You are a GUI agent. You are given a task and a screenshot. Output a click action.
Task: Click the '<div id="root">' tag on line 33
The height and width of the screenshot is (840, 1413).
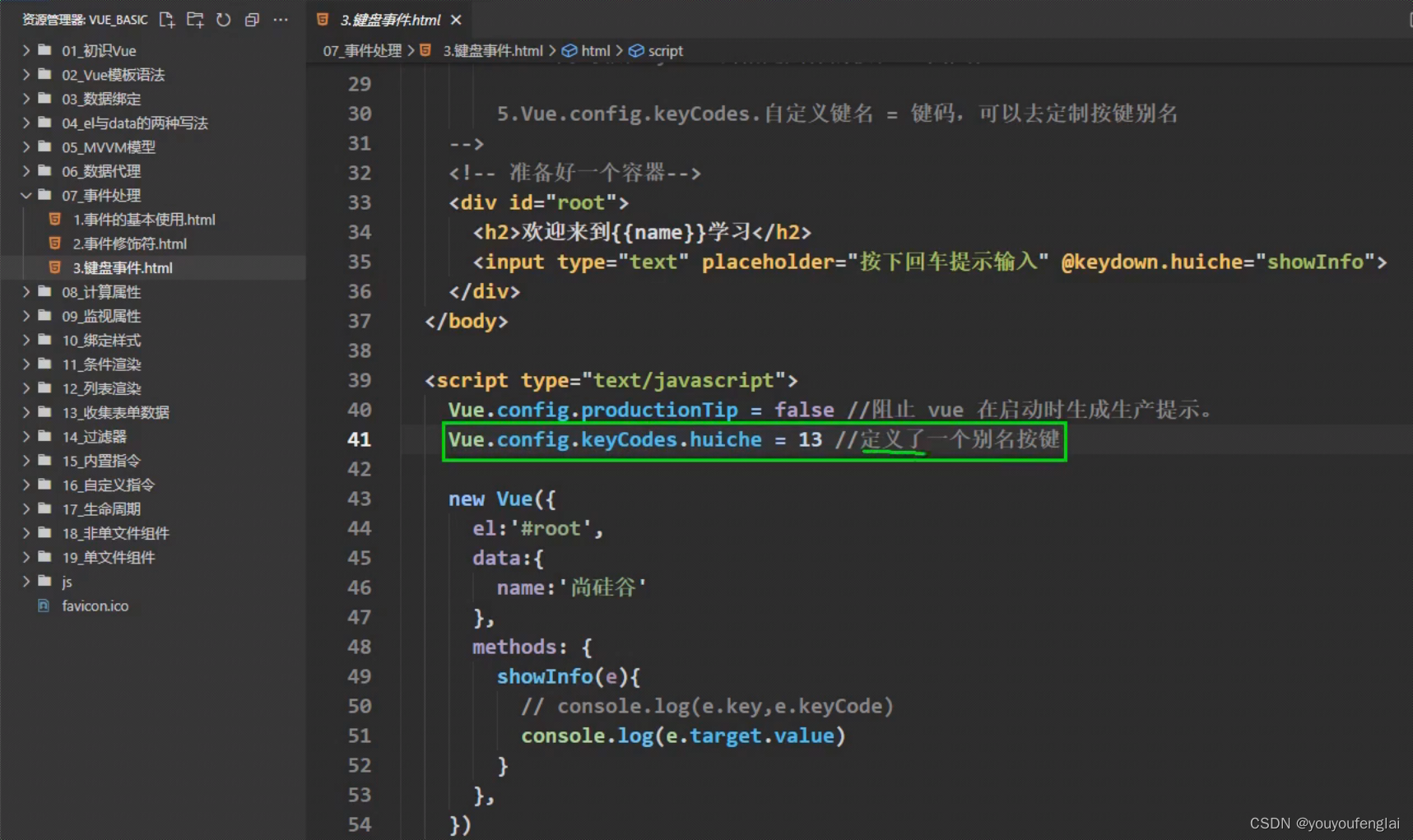[539, 202]
